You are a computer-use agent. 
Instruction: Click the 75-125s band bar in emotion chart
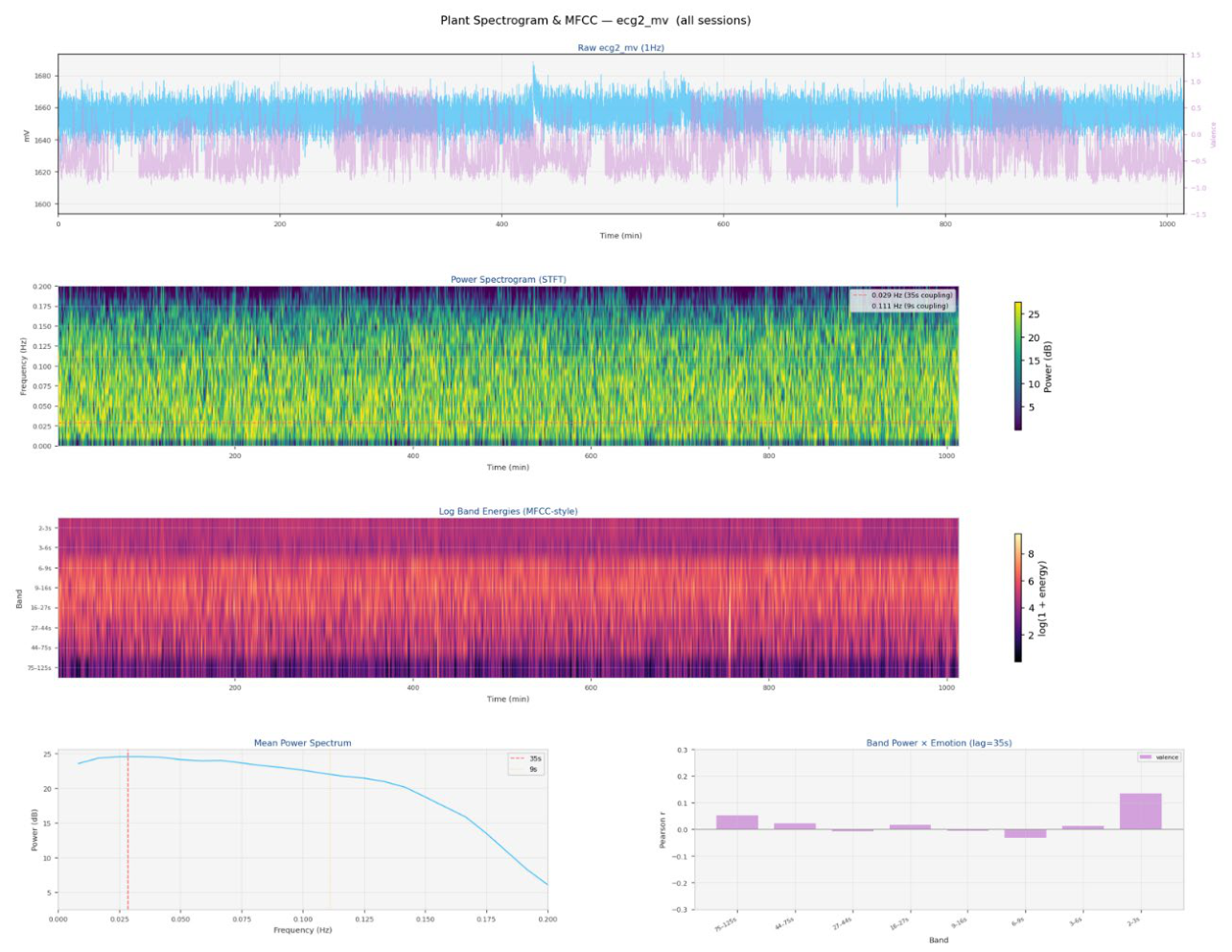click(736, 823)
